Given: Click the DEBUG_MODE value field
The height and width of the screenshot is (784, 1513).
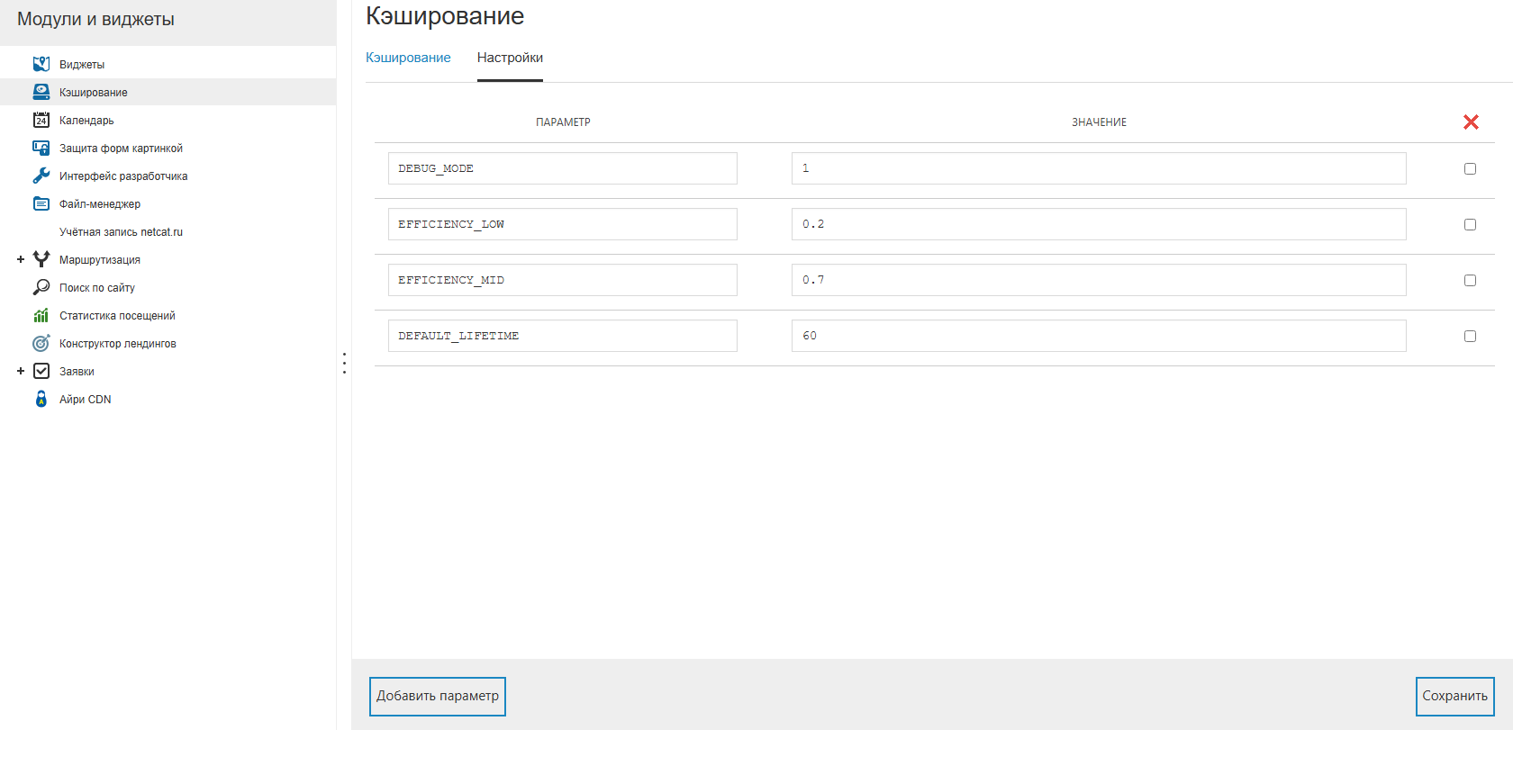Looking at the screenshot, I should pyautogui.click(x=1099, y=168).
